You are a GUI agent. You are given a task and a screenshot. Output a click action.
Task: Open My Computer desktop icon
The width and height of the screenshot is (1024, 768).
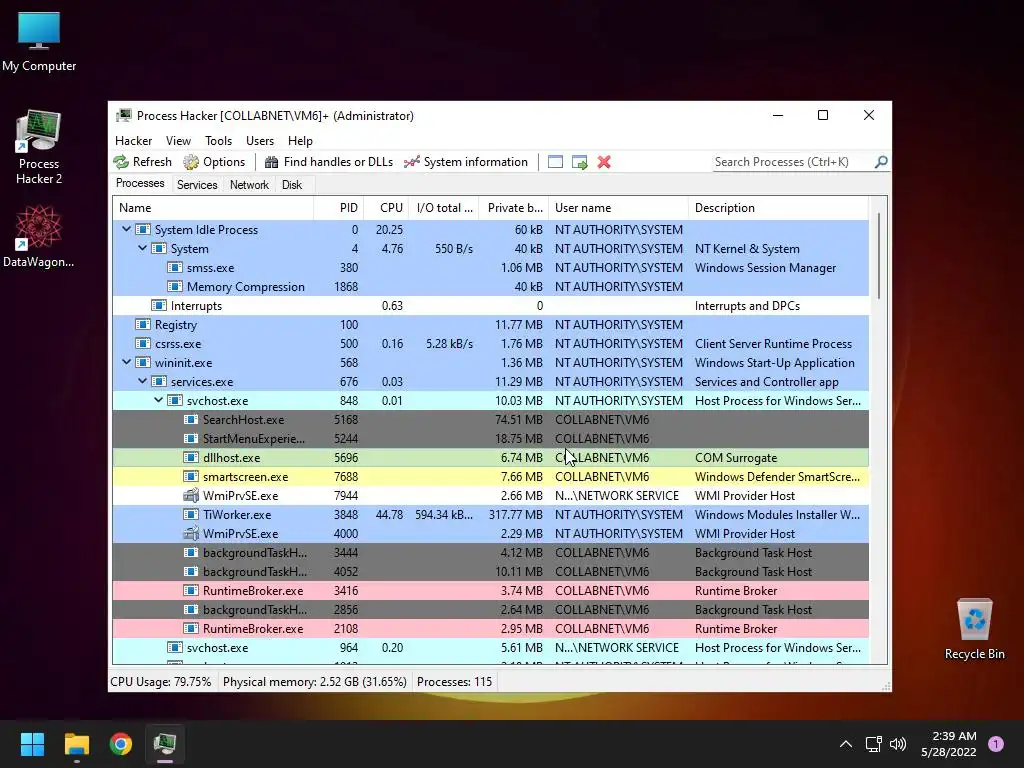[39, 42]
